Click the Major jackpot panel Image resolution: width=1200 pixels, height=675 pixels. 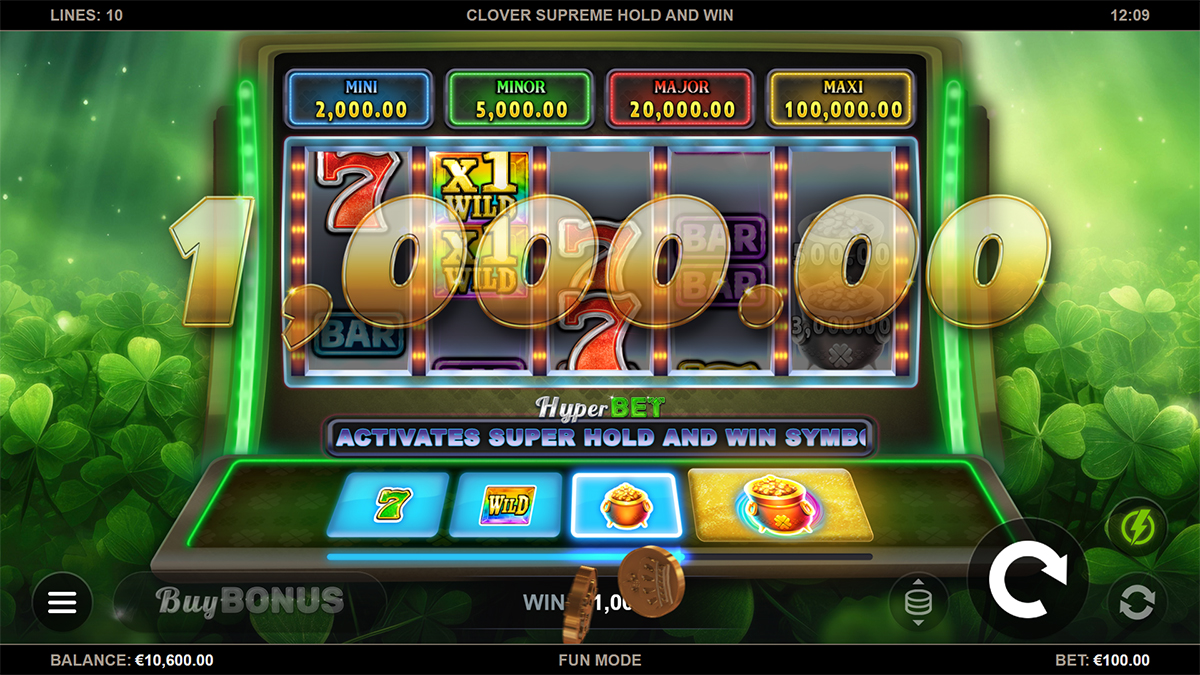pyautogui.click(x=680, y=98)
